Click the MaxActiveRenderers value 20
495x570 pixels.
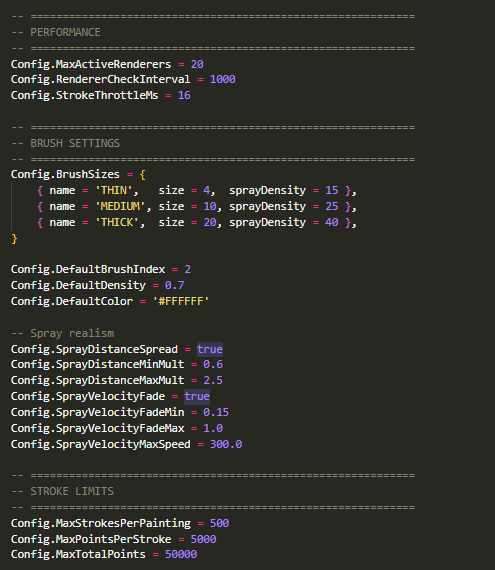point(197,64)
